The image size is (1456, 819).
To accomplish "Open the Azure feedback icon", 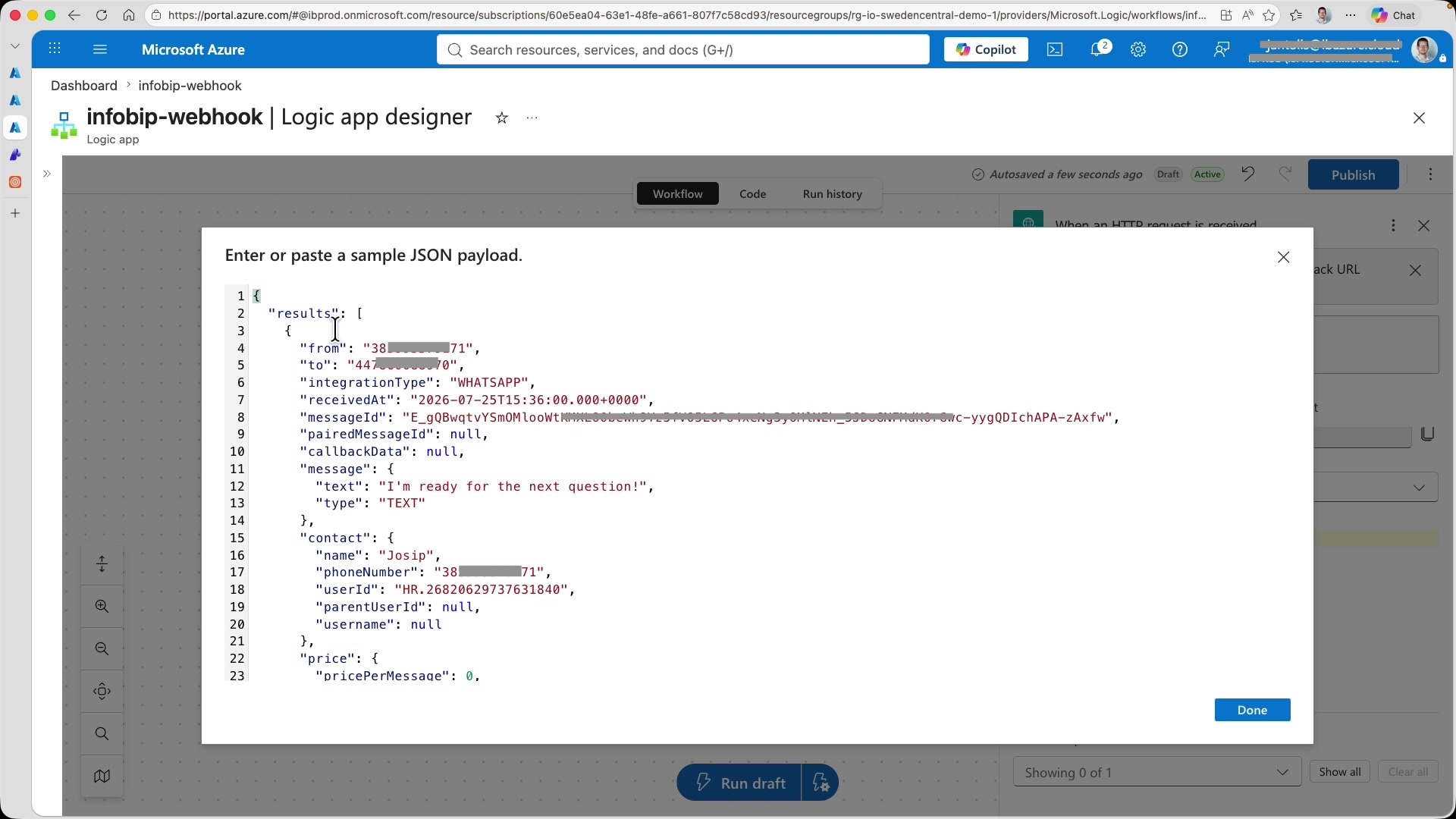I will (1222, 49).
